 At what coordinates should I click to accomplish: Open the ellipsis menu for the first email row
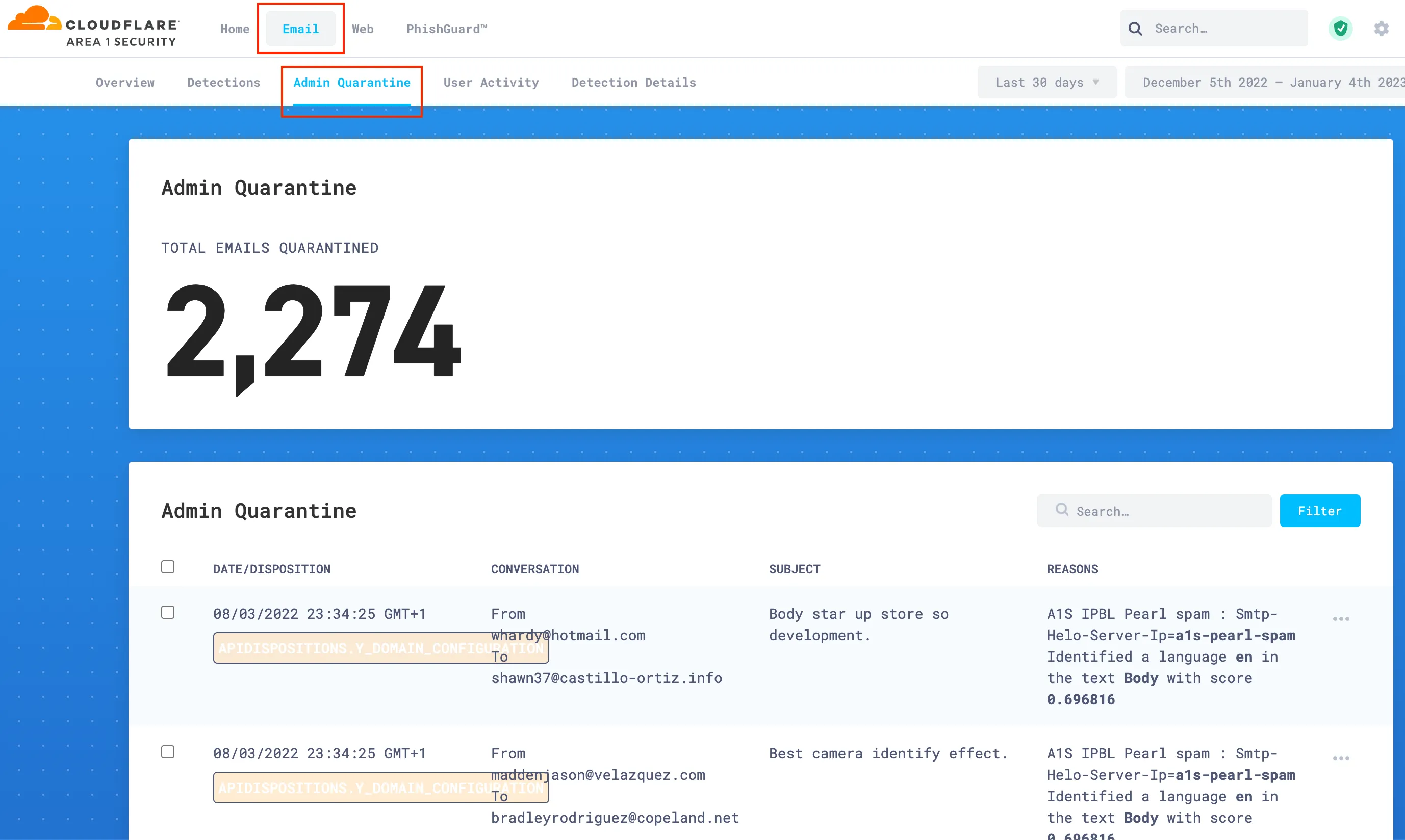pyautogui.click(x=1341, y=618)
